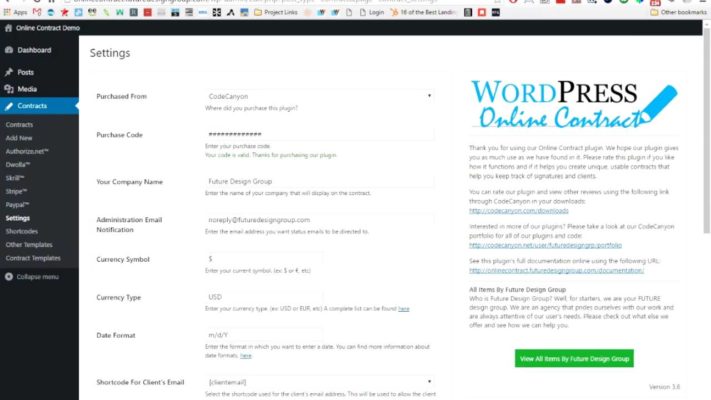Open the CodeCanyon portfolio link
711x400 pixels.
545,245
